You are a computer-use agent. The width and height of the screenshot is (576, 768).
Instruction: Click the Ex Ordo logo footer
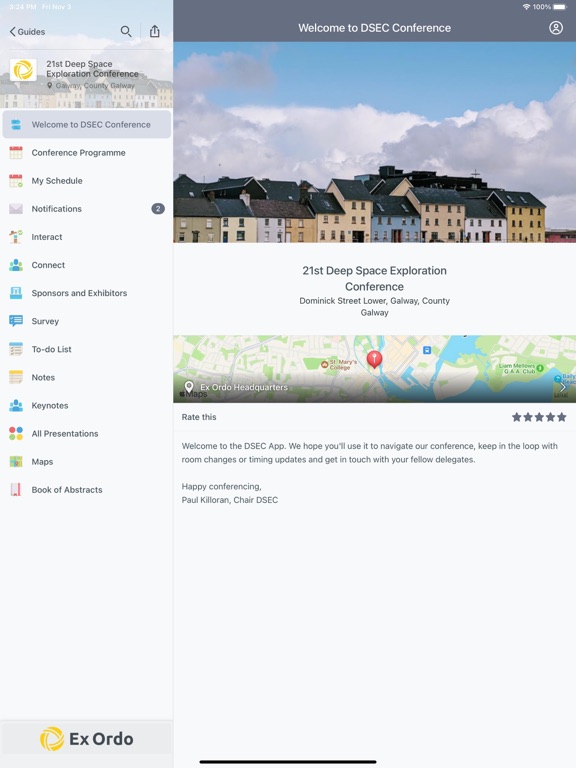(x=87, y=739)
